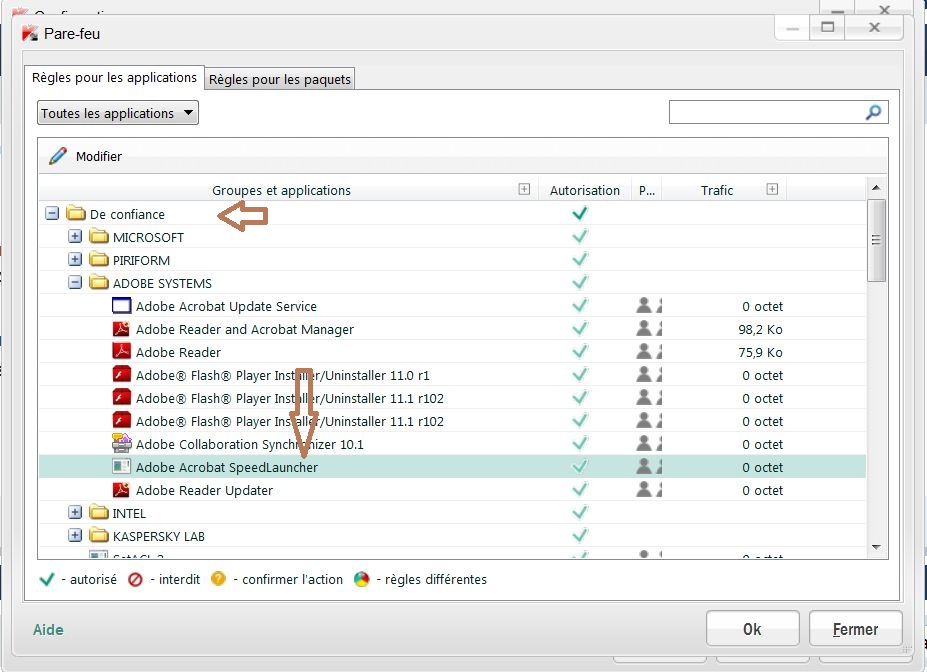
Task: Toggle authorization for KASPERSKY LAB group
Action: (x=580, y=535)
